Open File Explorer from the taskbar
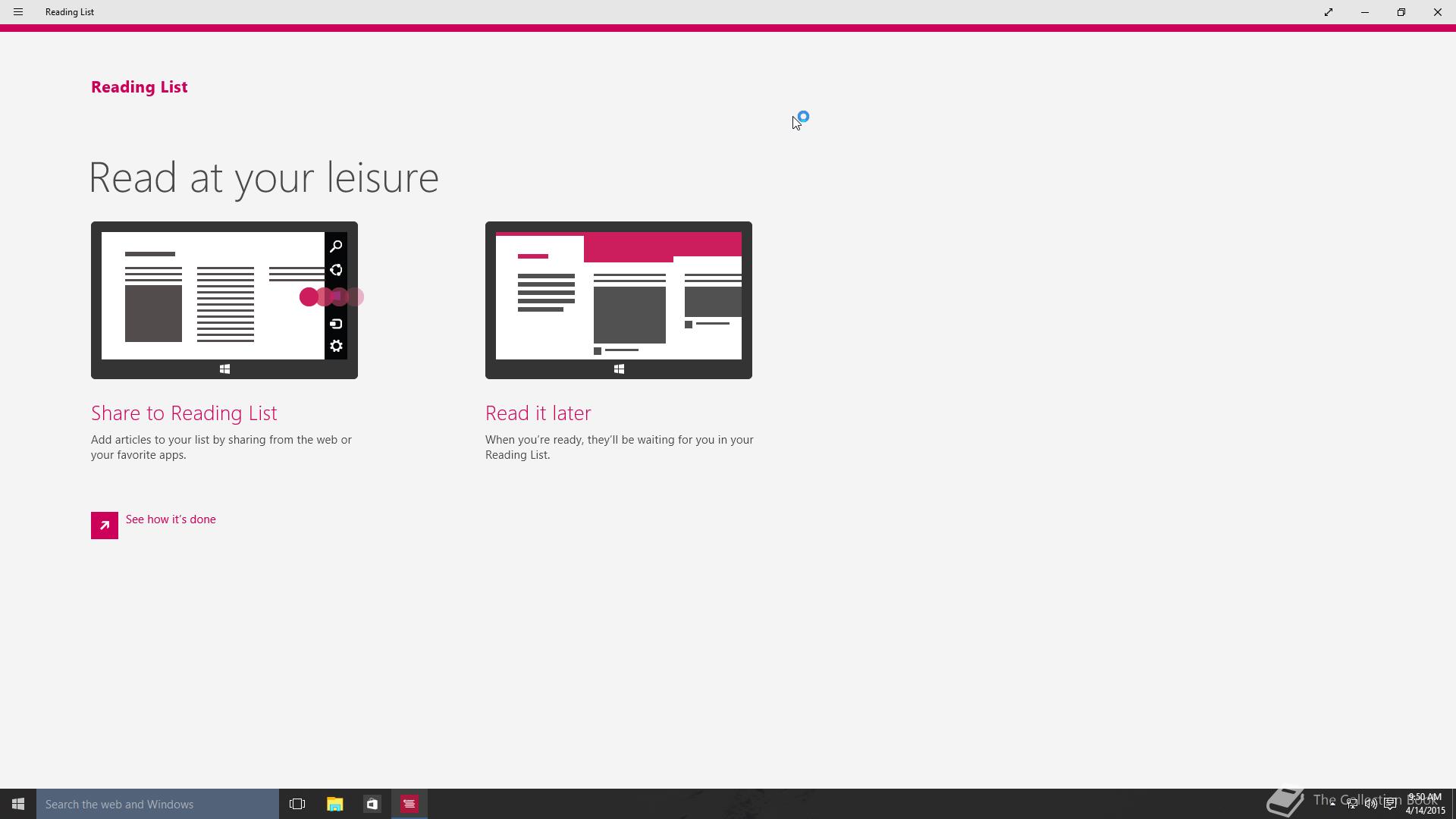Screen dimensions: 1456x819 point(334,804)
